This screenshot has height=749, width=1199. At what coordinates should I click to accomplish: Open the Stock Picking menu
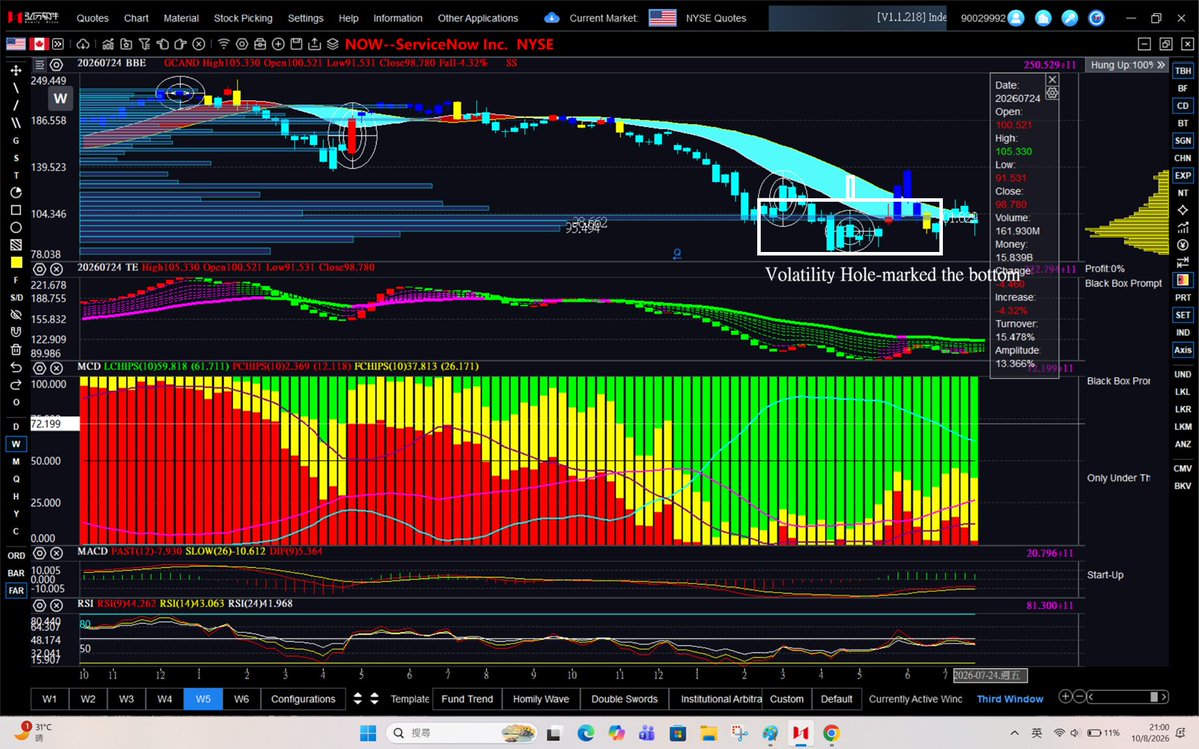pyautogui.click(x=242, y=18)
